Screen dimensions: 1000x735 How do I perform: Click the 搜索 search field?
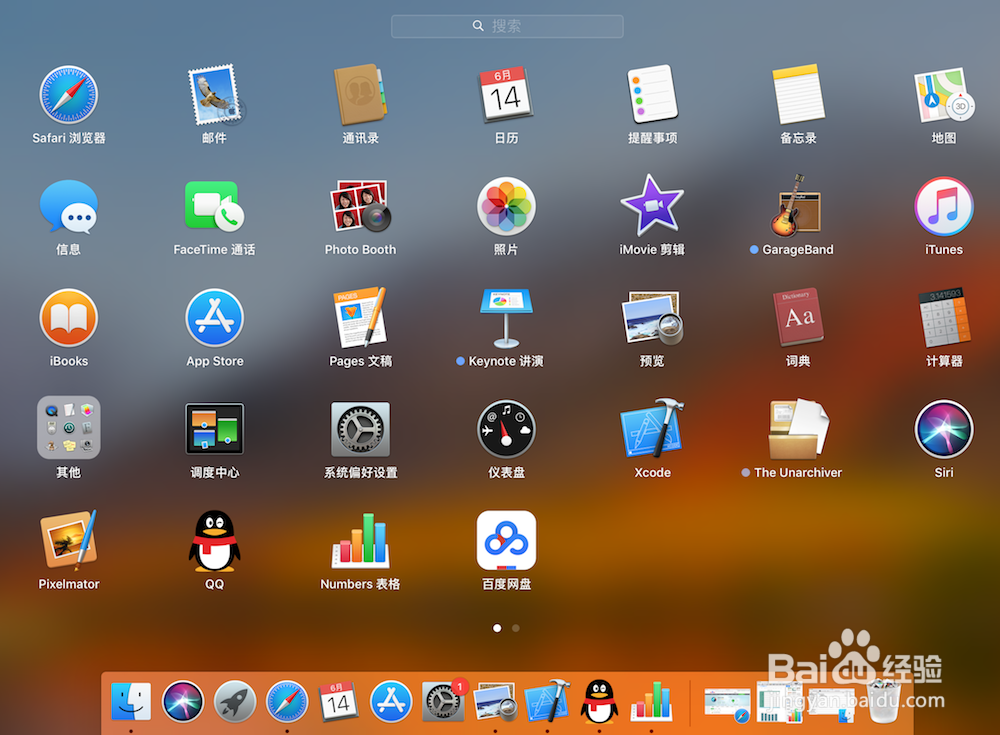coord(507,26)
